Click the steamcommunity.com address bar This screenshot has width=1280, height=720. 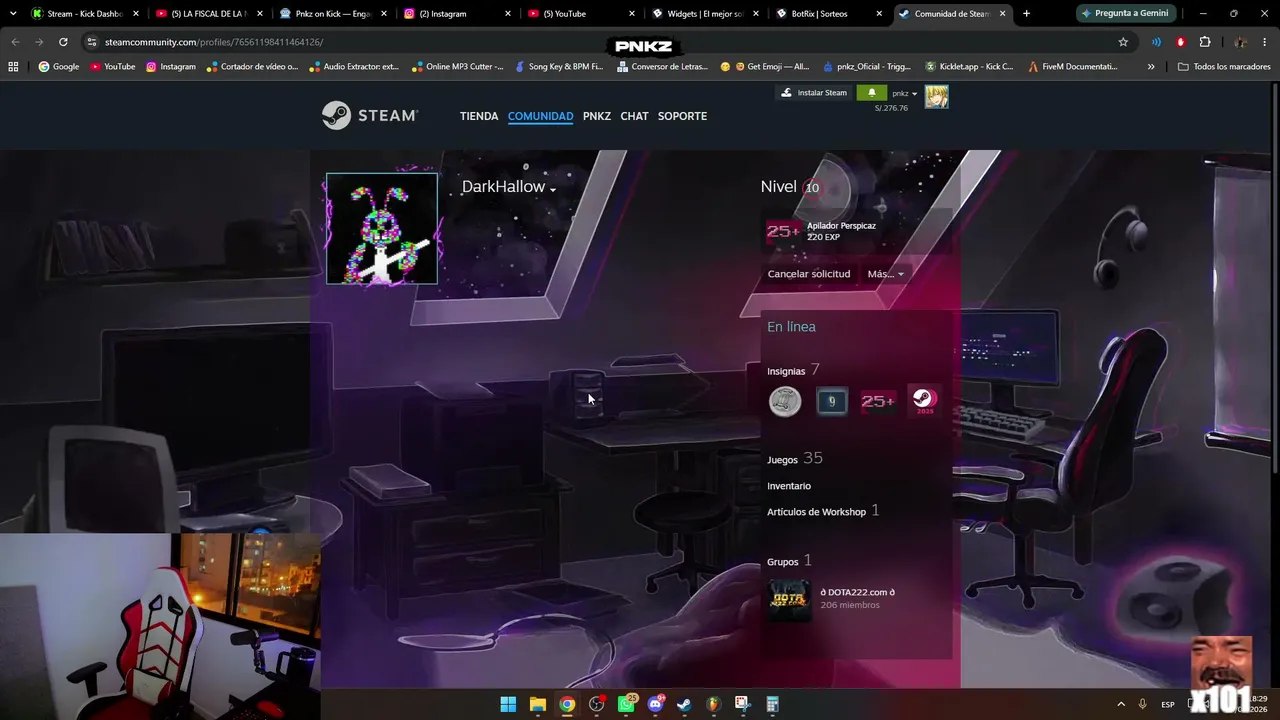[600, 42]
